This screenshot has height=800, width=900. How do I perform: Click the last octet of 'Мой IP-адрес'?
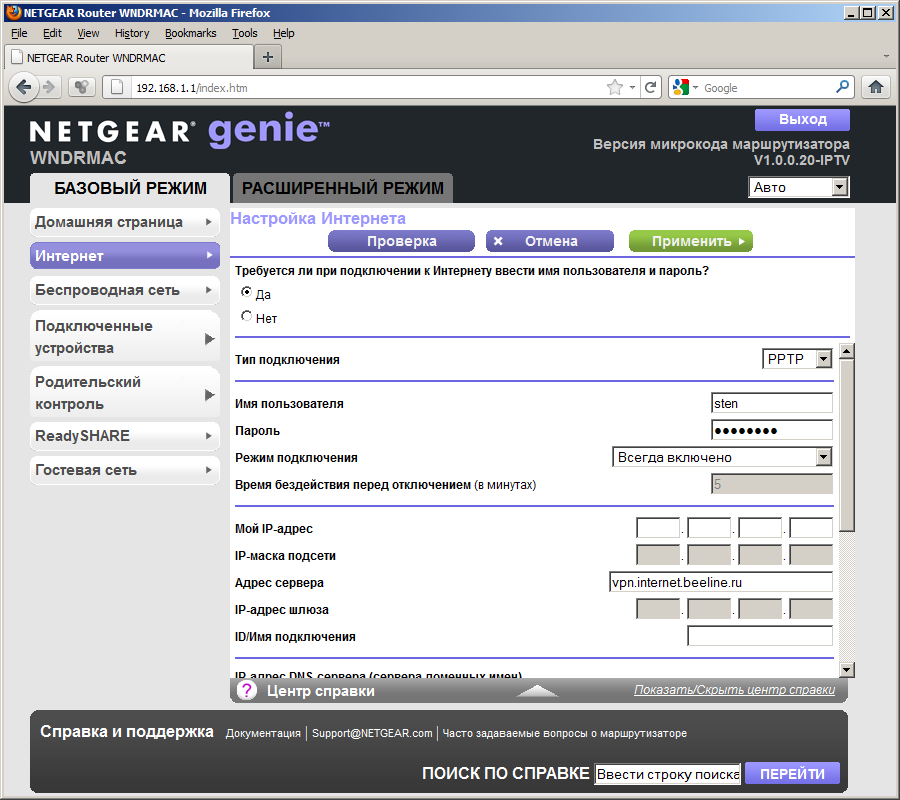[811, 528]
